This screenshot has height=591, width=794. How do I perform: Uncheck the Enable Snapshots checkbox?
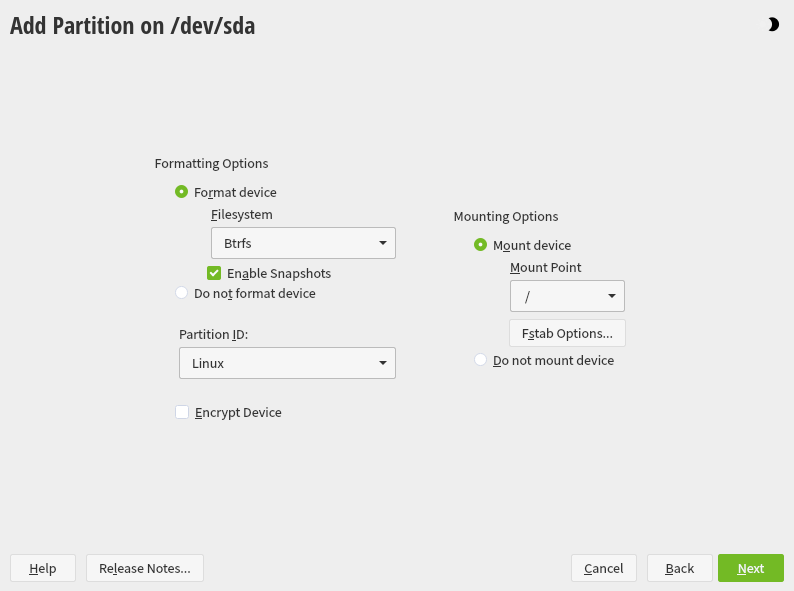tap(214, 273)
